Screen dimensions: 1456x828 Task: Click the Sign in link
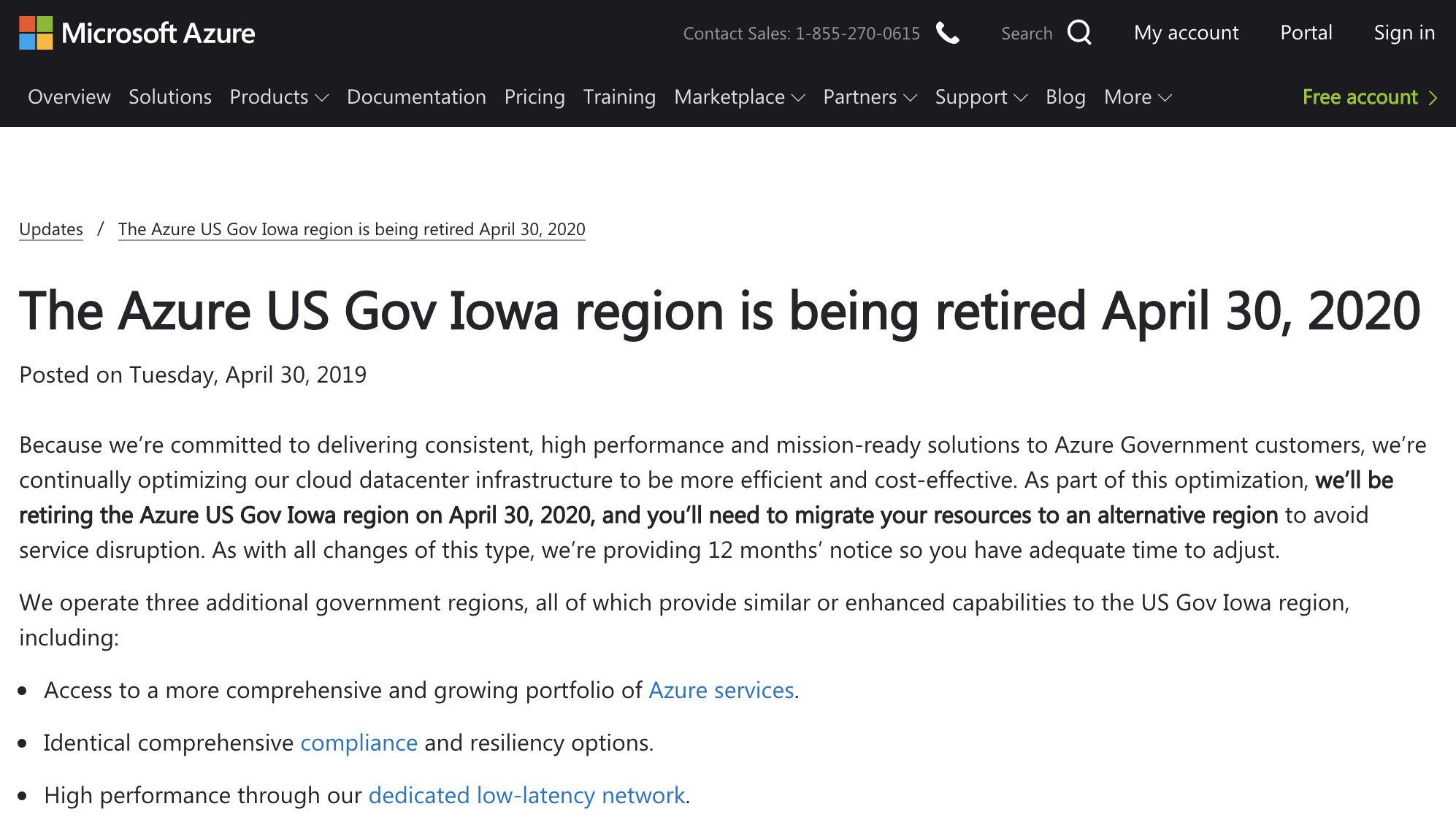click(x=1403, y=33)
